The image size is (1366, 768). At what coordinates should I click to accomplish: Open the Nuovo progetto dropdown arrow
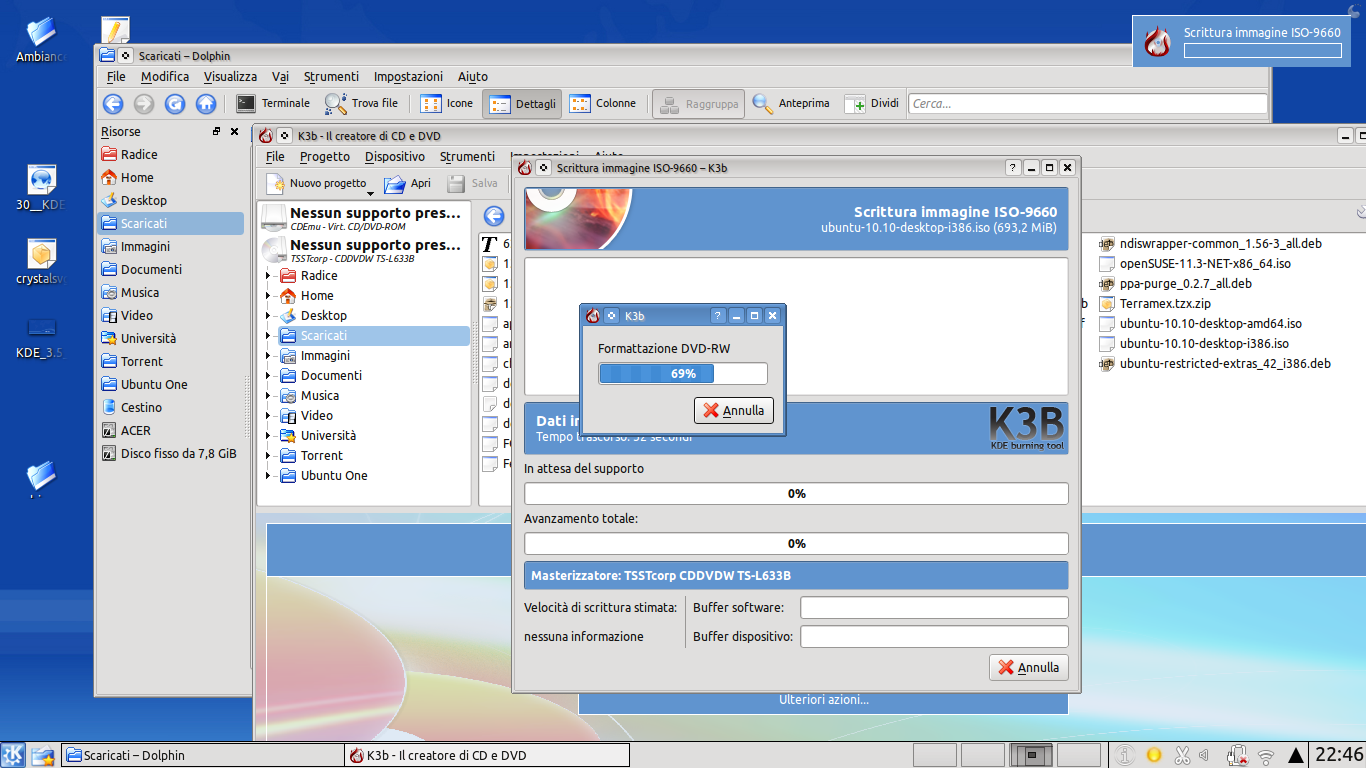point(370,192)
